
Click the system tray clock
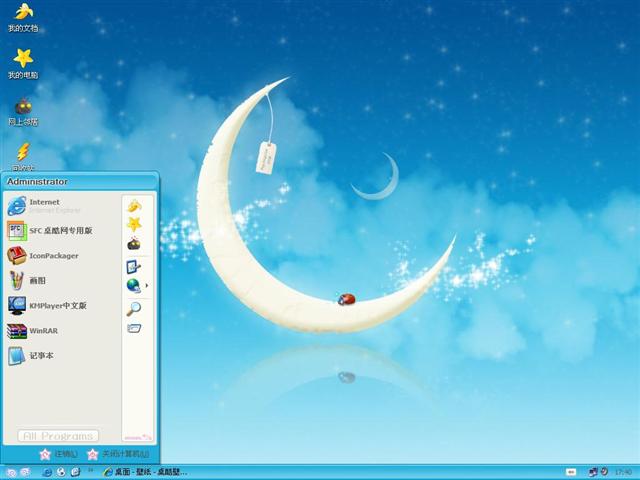pos(623,472)
